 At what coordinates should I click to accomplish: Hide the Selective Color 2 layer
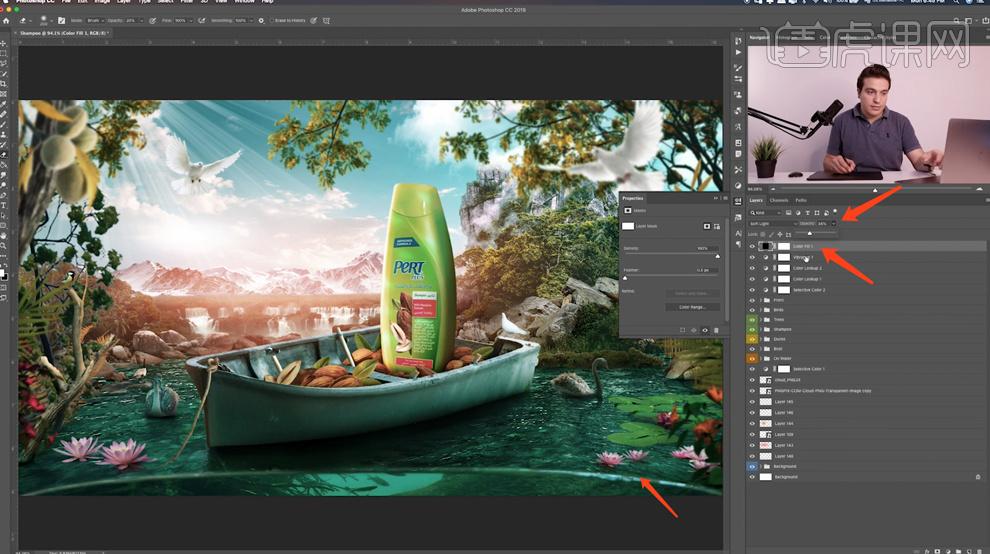(x=752, y=290)
